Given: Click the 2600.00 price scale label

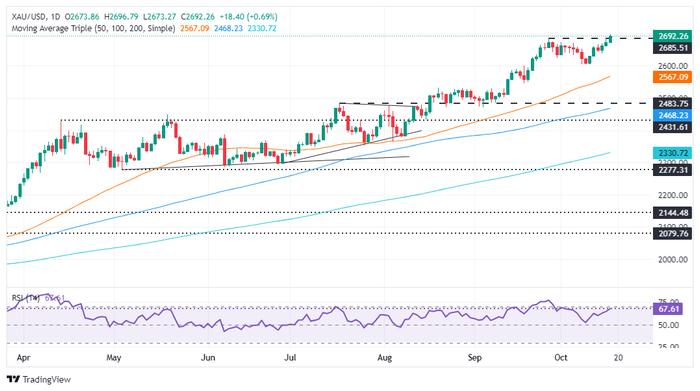Looking at the screenshot, I should (673, 66).
